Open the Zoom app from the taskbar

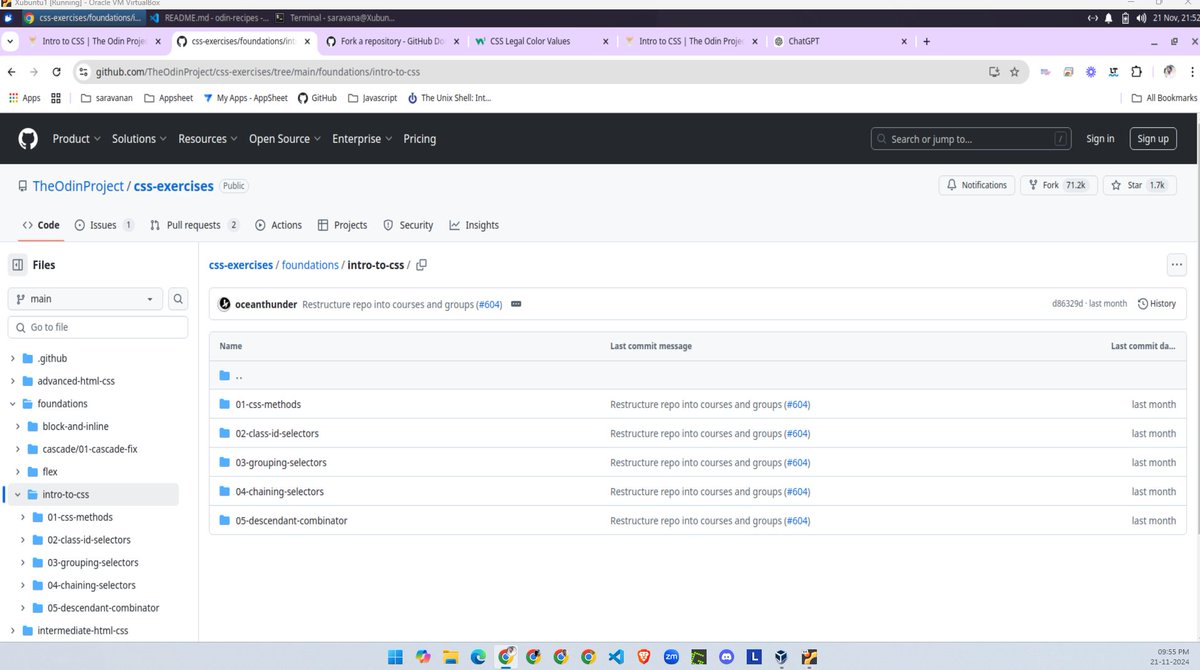671,657
